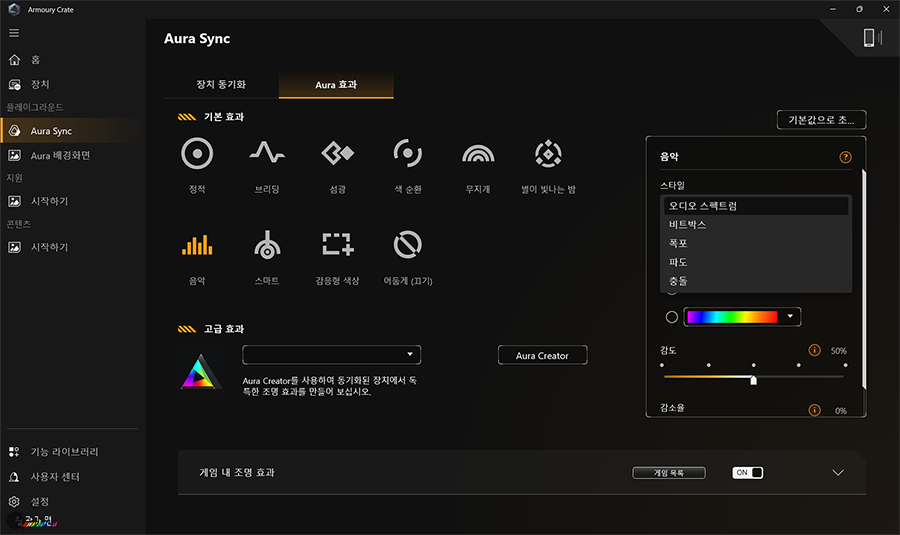Open 설정 settings gear icon
Viewport: 900px width, 535px height.
click(x=14, y=502)
